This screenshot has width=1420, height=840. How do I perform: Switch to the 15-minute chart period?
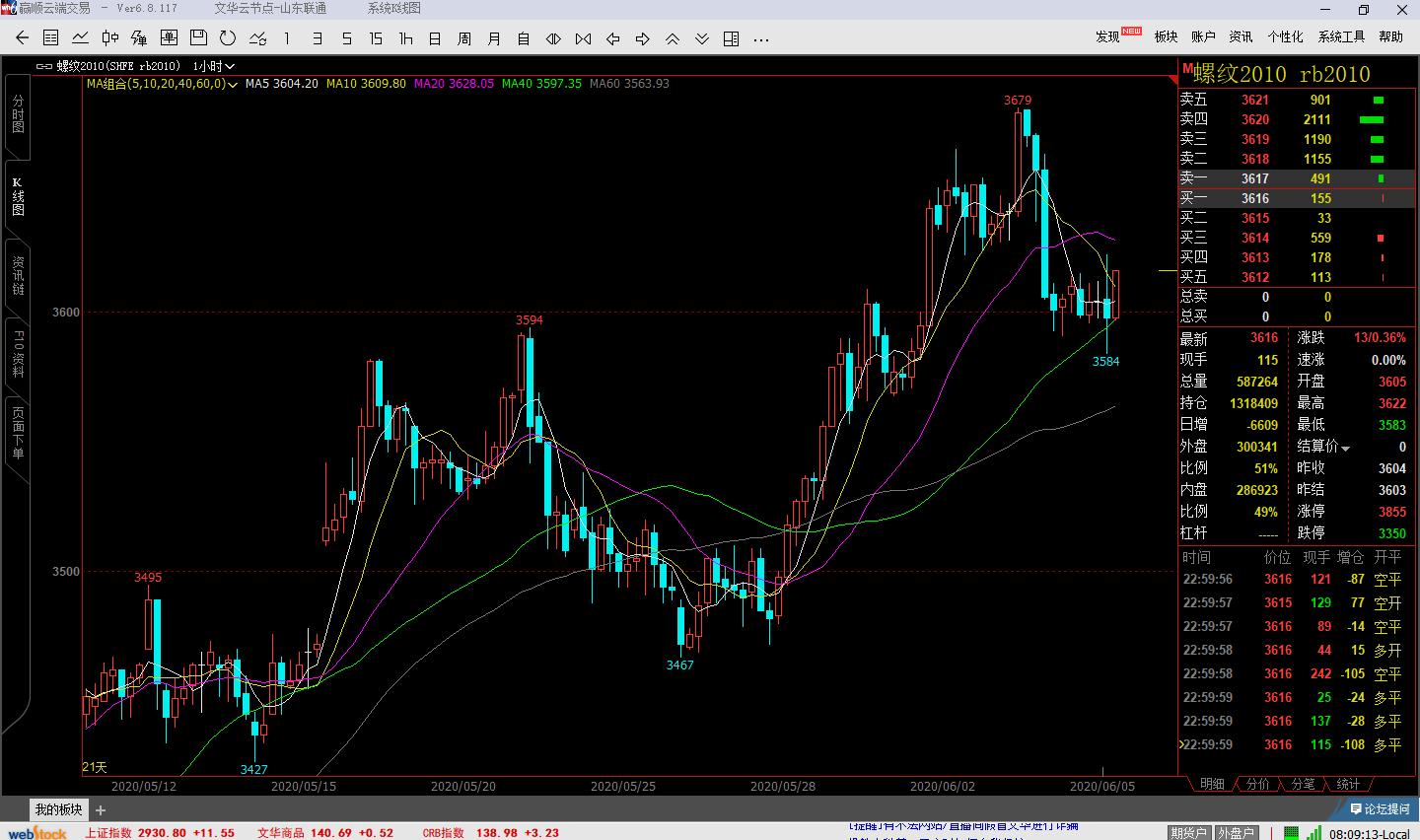[x=376, y=38]
